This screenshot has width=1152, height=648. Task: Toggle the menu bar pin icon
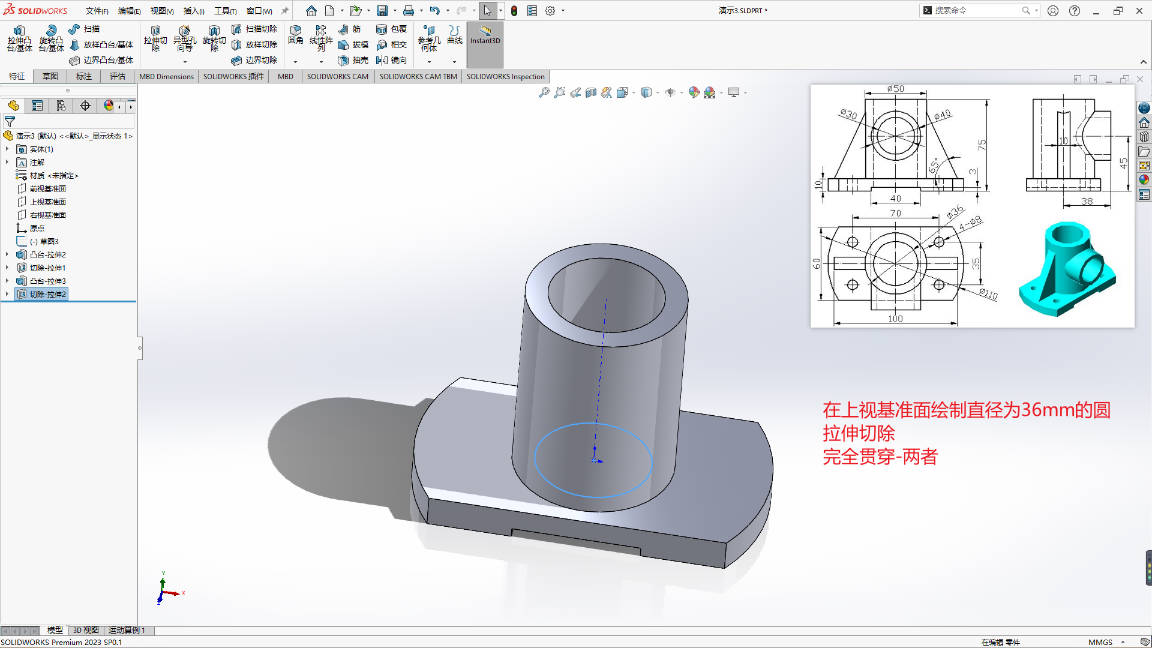coord(285,10)
